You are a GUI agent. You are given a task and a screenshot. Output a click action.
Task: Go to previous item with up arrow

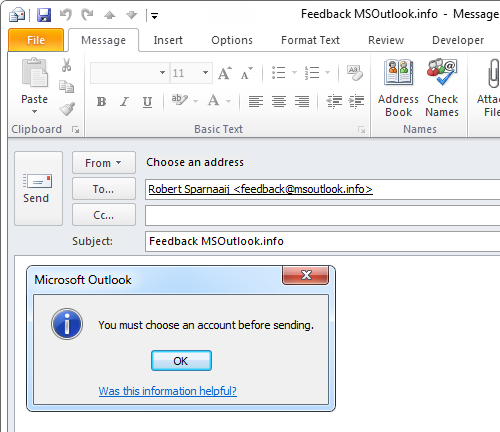tap(109, 15)
